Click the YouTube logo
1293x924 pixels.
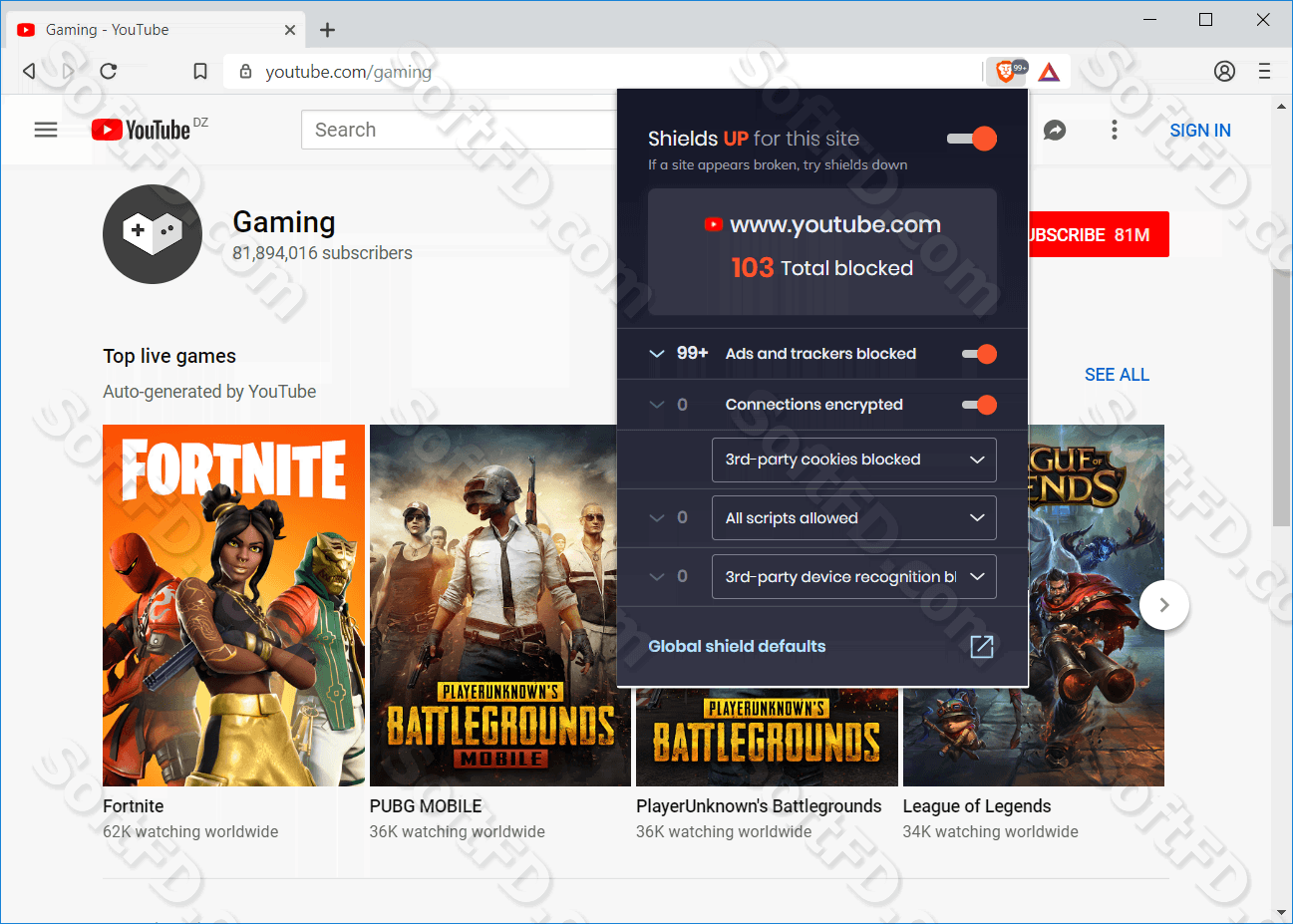tap(142, 130)
